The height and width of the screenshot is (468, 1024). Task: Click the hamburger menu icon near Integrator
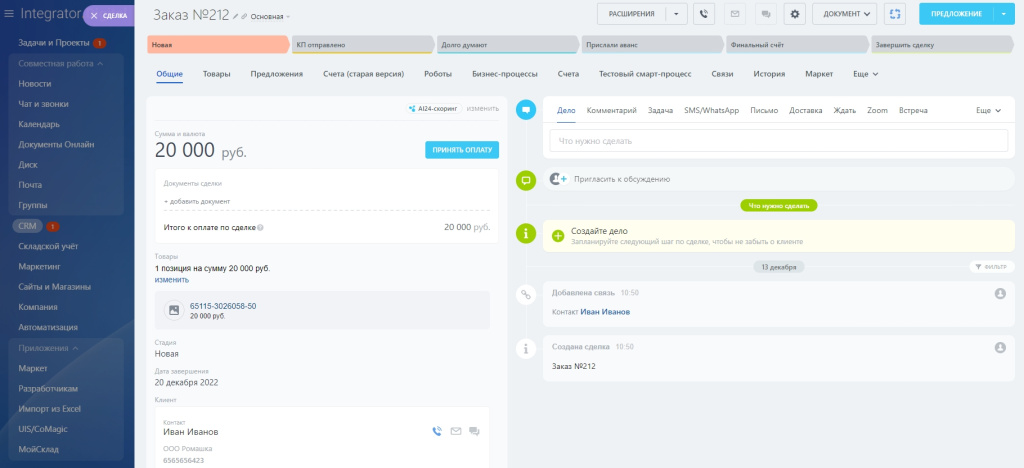pos(9,15)
